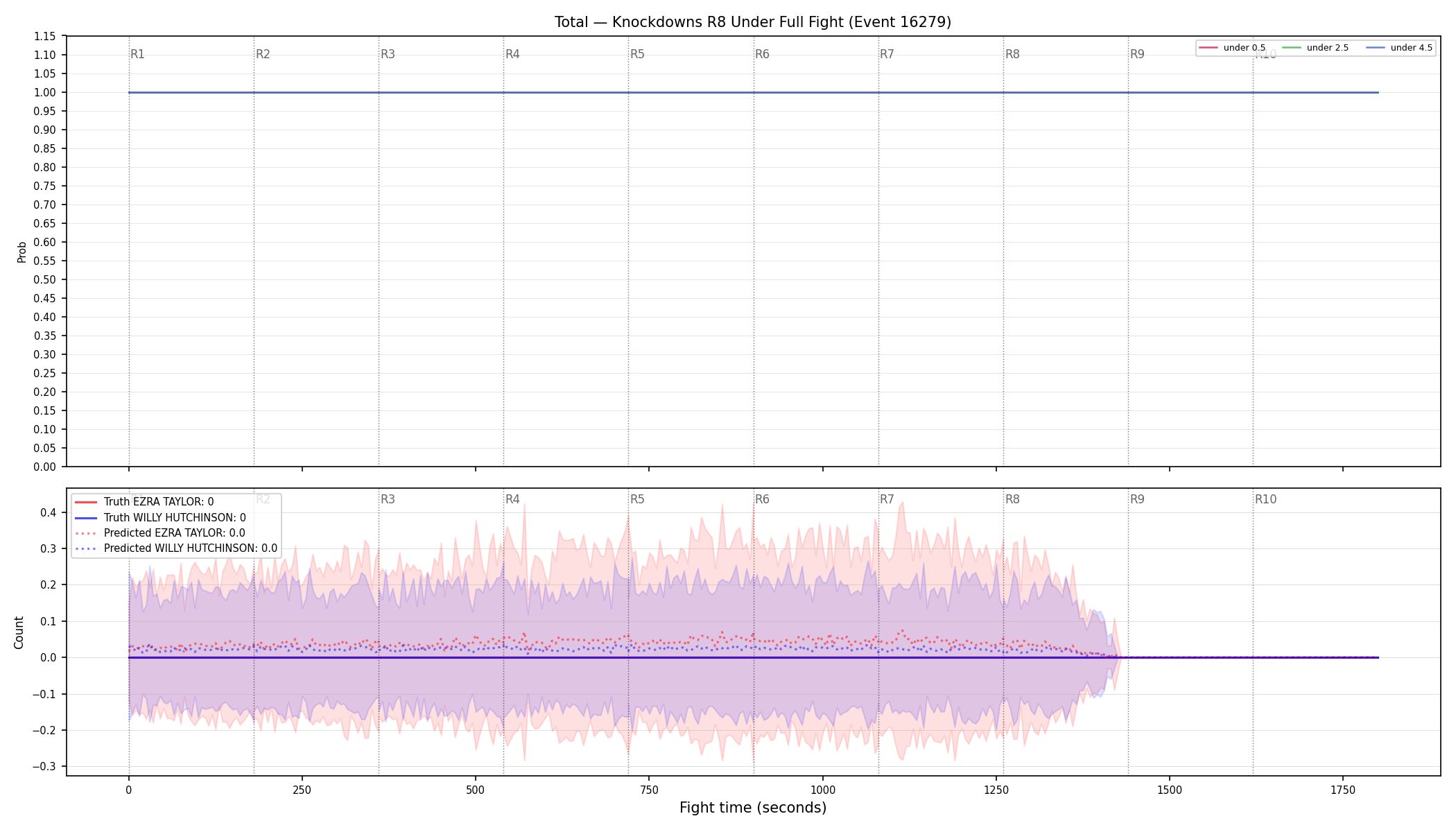Screen dimensions: 1456x832
Task: Click the 'Prob' y-axis label
Action: tap(21, 252)
